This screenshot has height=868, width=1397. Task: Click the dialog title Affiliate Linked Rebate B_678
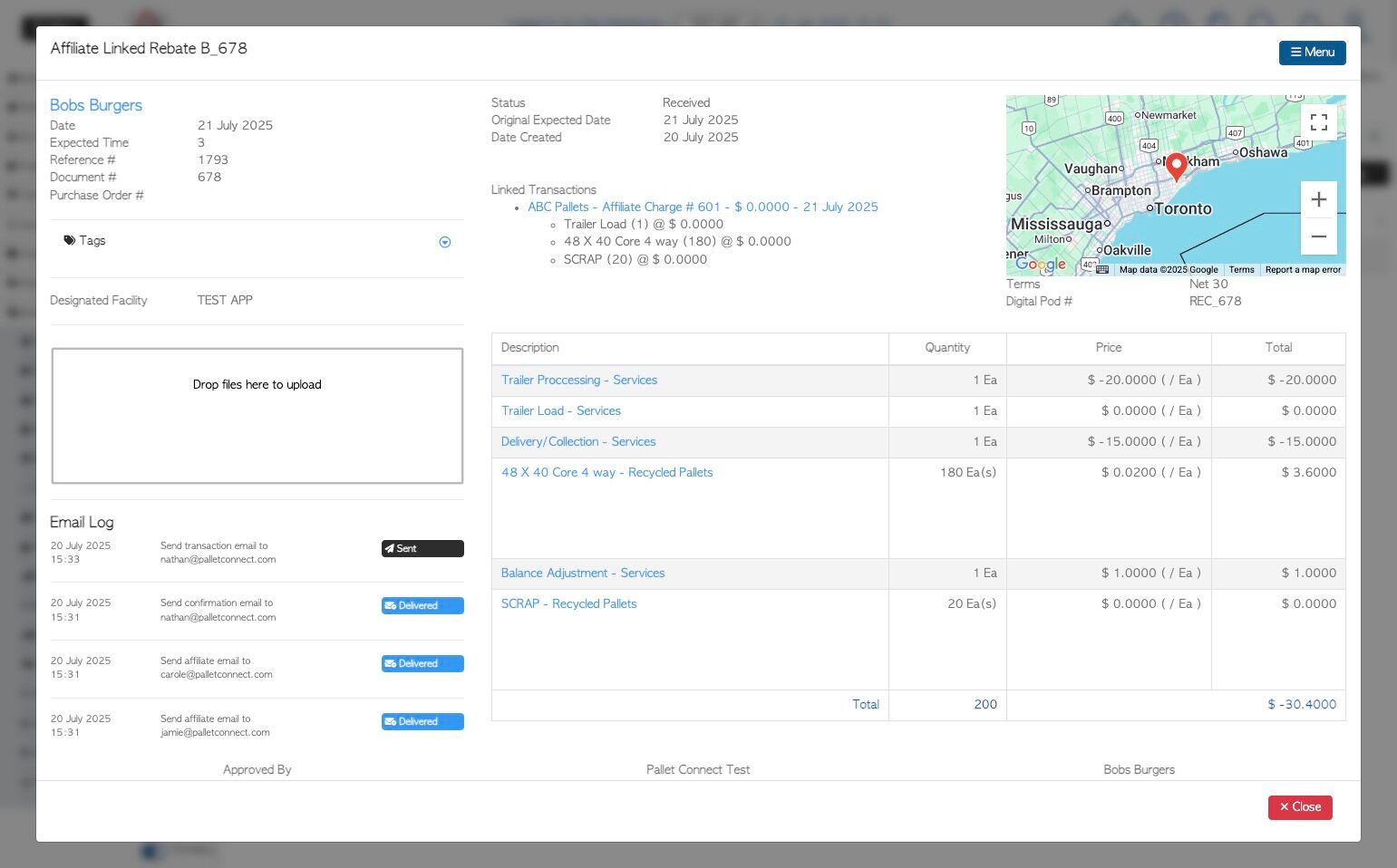pyautogui.click(x=149, y=48)
